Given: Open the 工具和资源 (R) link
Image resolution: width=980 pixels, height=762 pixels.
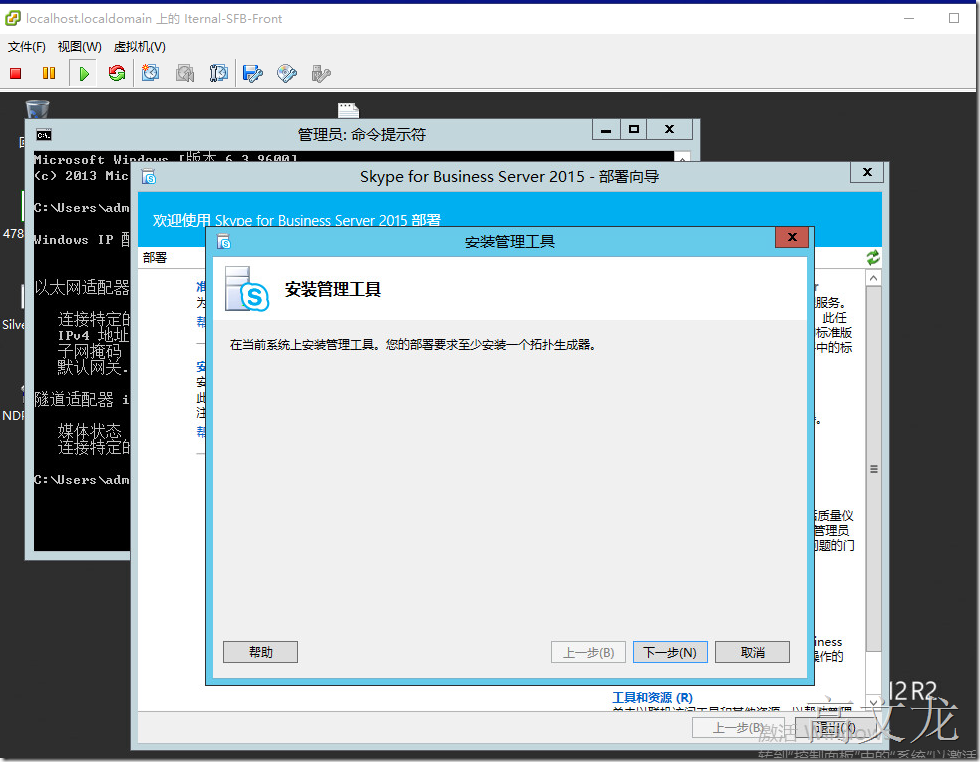Looking at the screenshot, I should tap(652, 697).
